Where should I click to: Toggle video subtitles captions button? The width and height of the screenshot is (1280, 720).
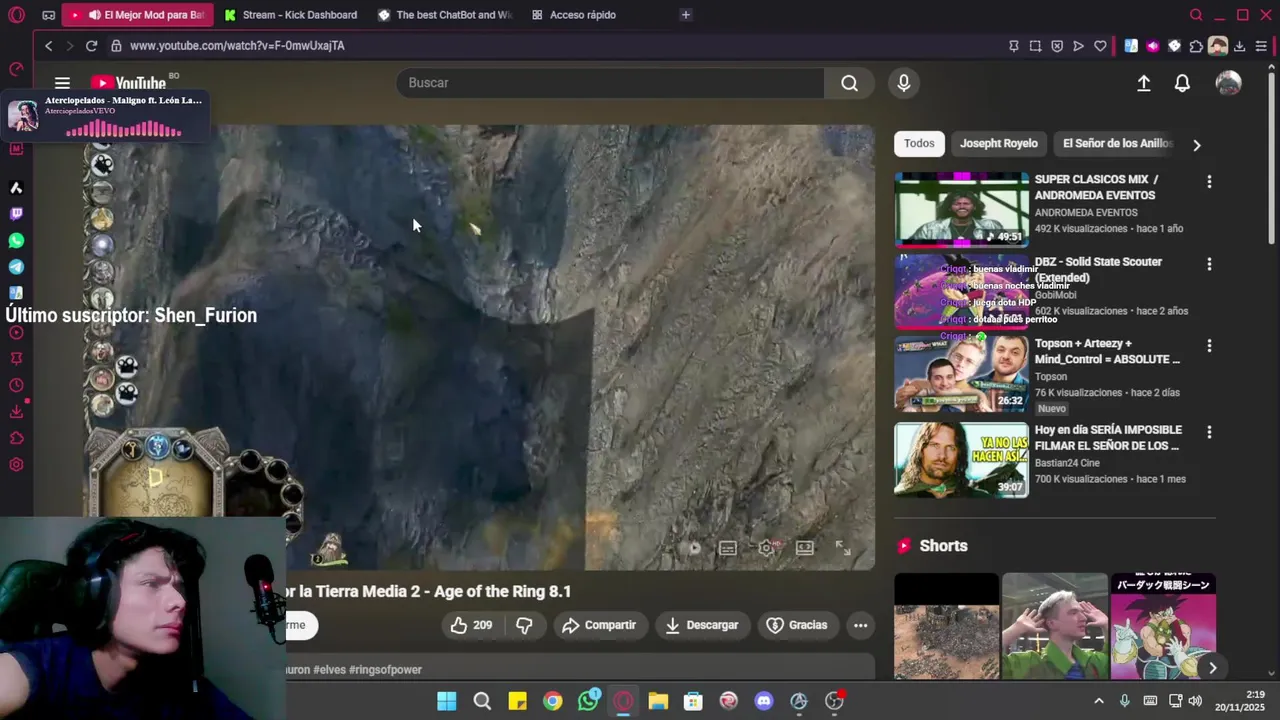point(728,548)
